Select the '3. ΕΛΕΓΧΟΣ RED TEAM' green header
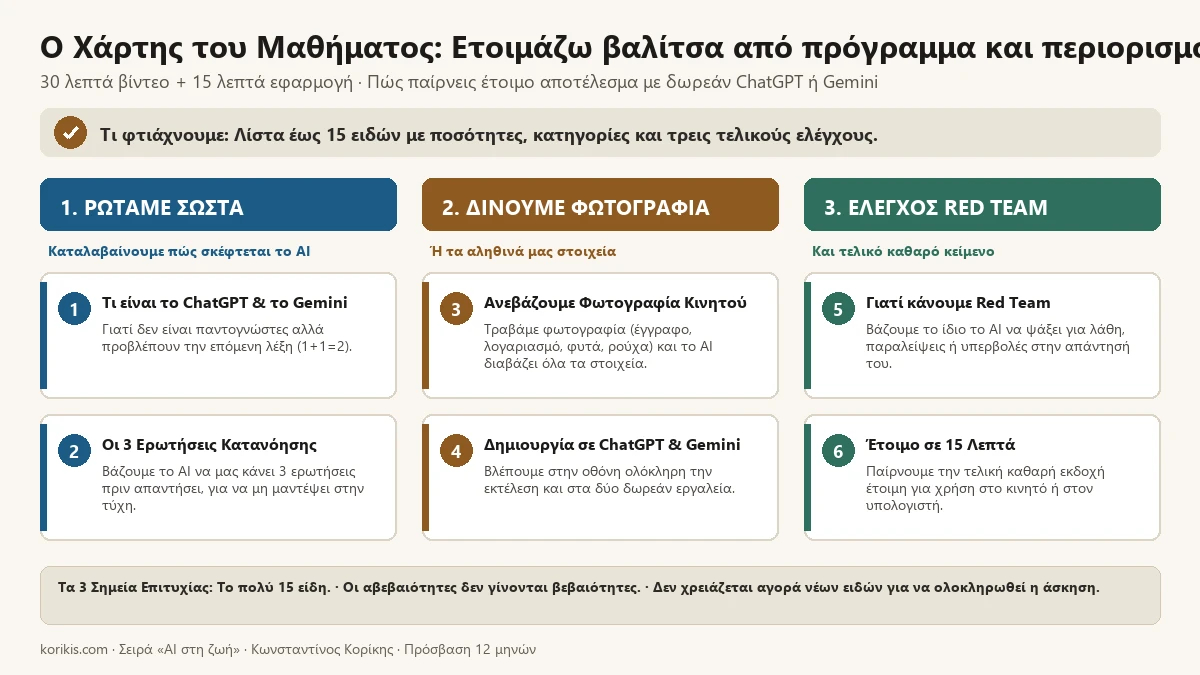Viewport: 1200px width, 675px height. click(x=982, y=205)
